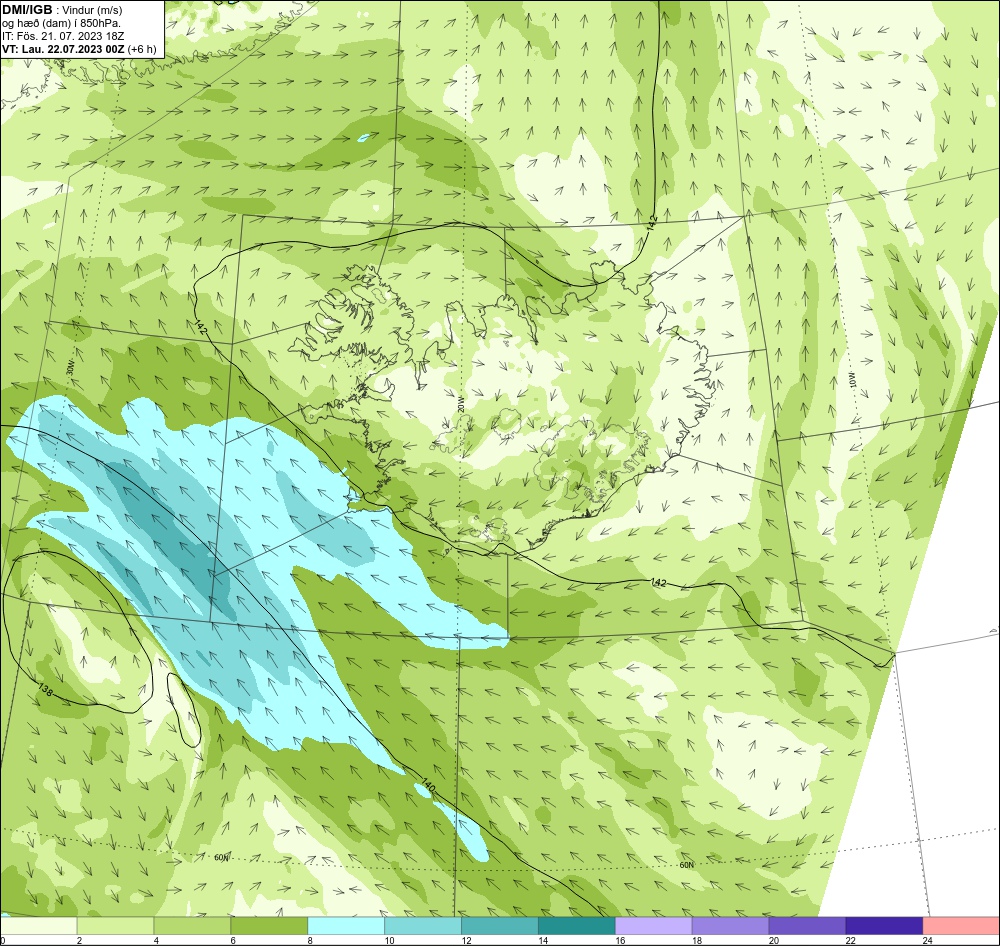Click the '138' contour label
Screen dimensions: 1000x946
click(x=45, y=690)
